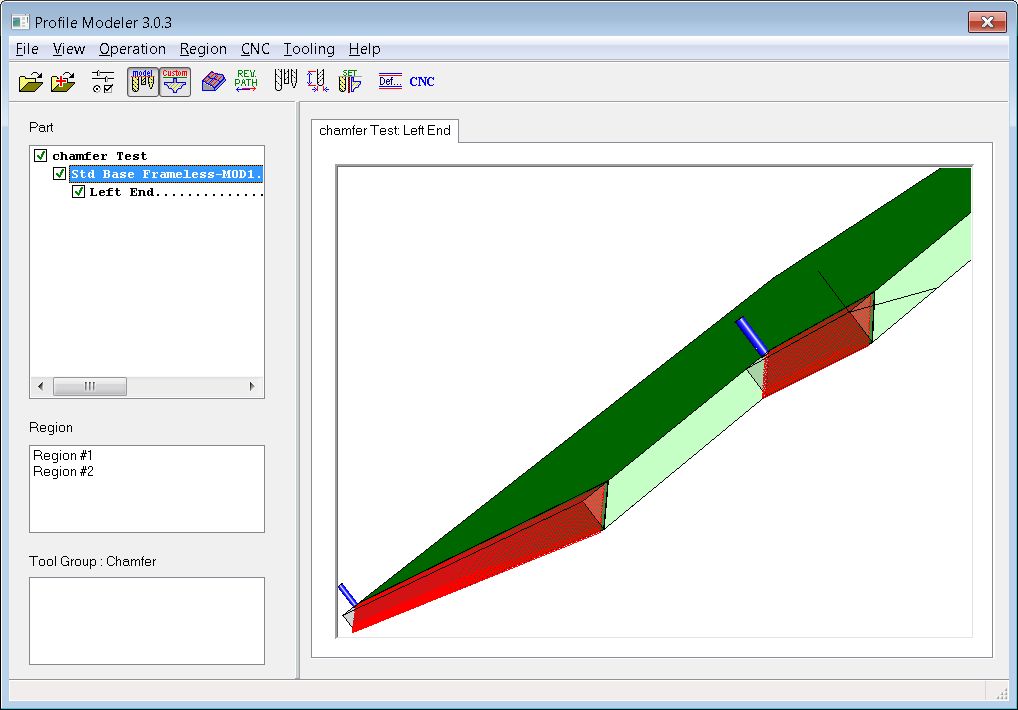Uncheck the chamfer Test checkbox

coord(41,156)
